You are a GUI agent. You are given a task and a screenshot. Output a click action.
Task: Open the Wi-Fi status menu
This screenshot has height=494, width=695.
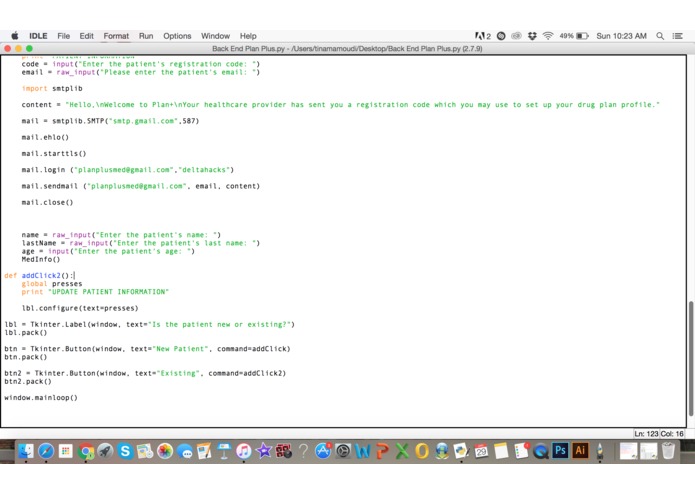click(x=548, y=36)
